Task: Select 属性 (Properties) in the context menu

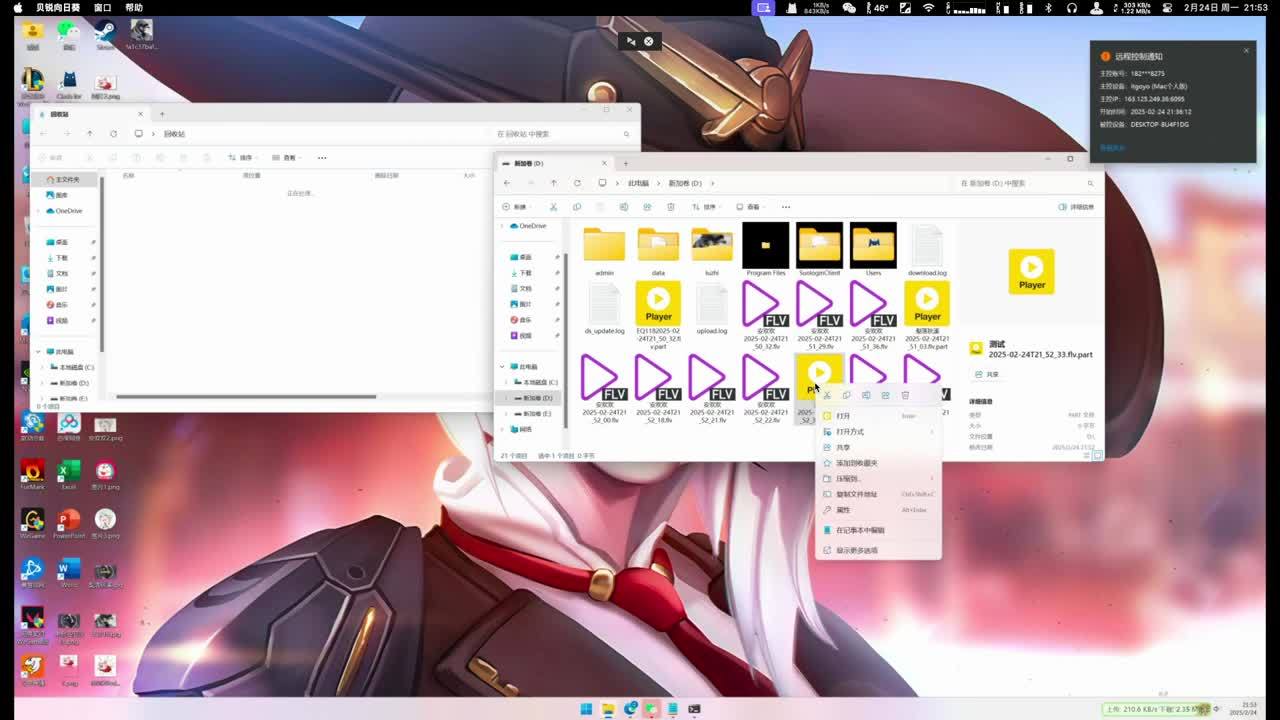Action: coord(843,510)
